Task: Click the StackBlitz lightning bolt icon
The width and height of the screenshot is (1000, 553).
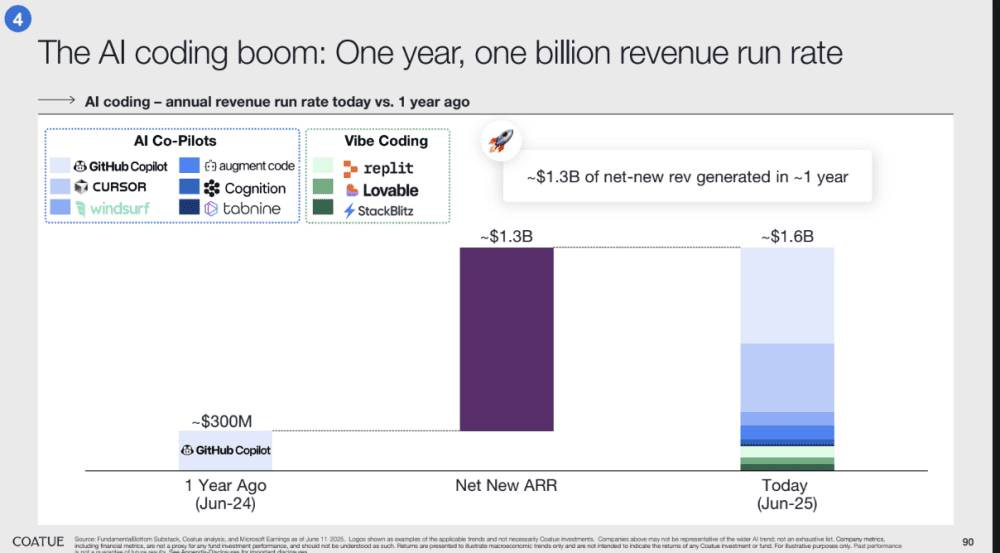Action: 349,211
